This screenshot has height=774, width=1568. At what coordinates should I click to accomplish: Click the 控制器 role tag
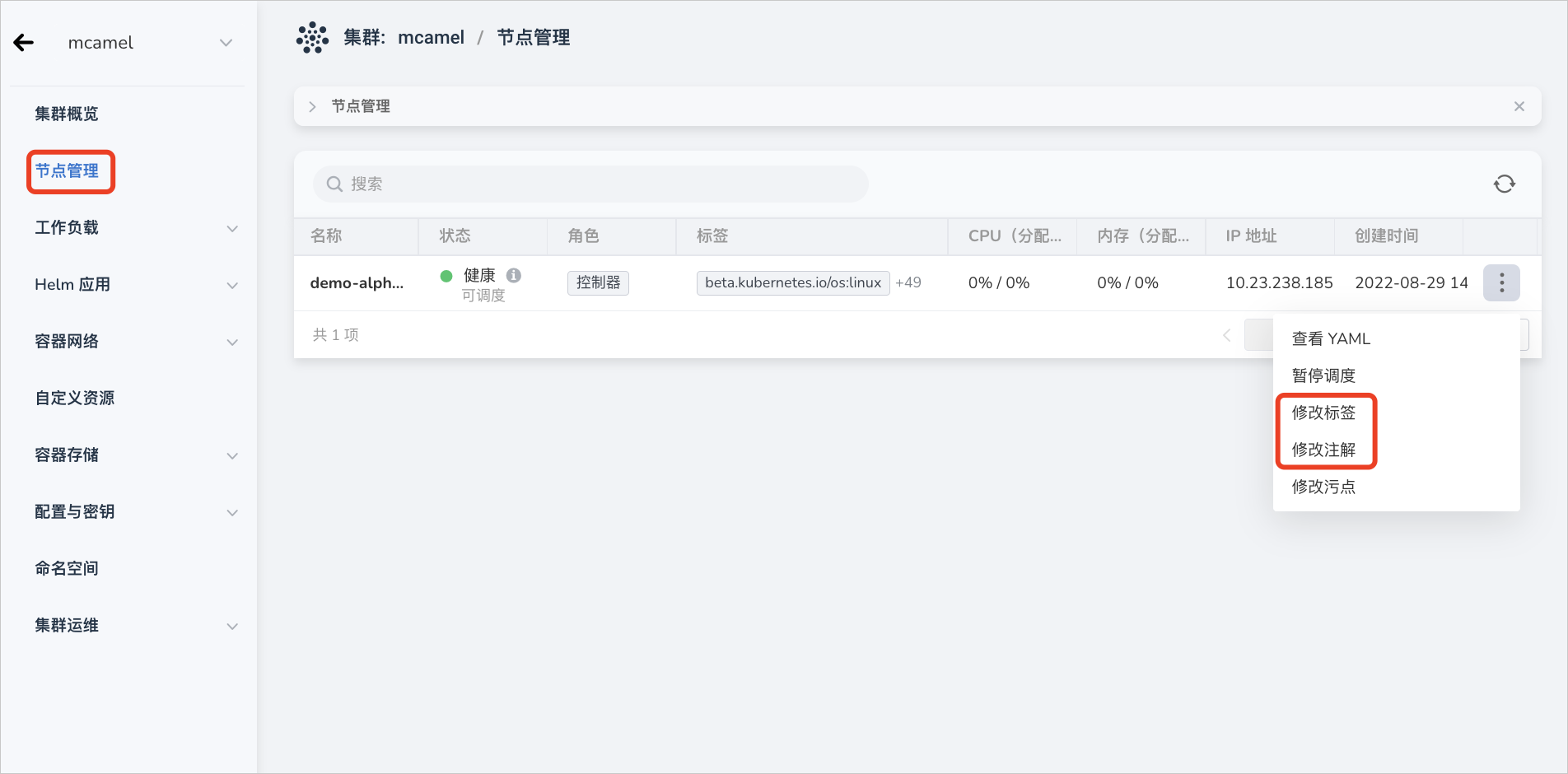coord(598,282)
